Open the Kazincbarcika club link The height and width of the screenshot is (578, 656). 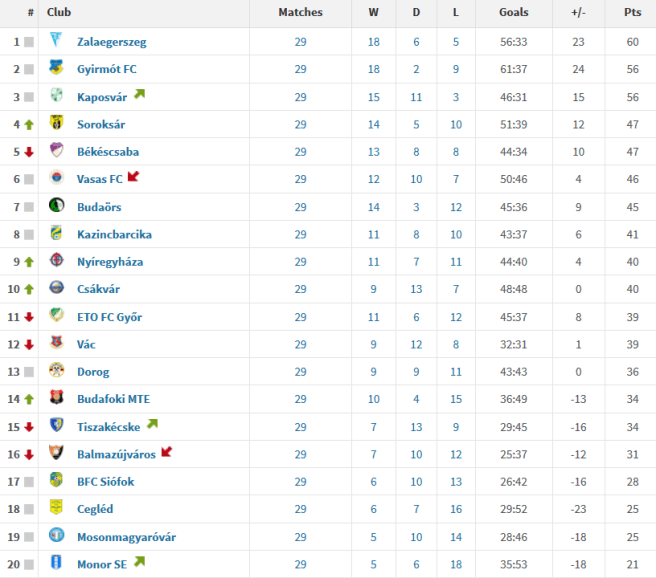tap(114, 234)
